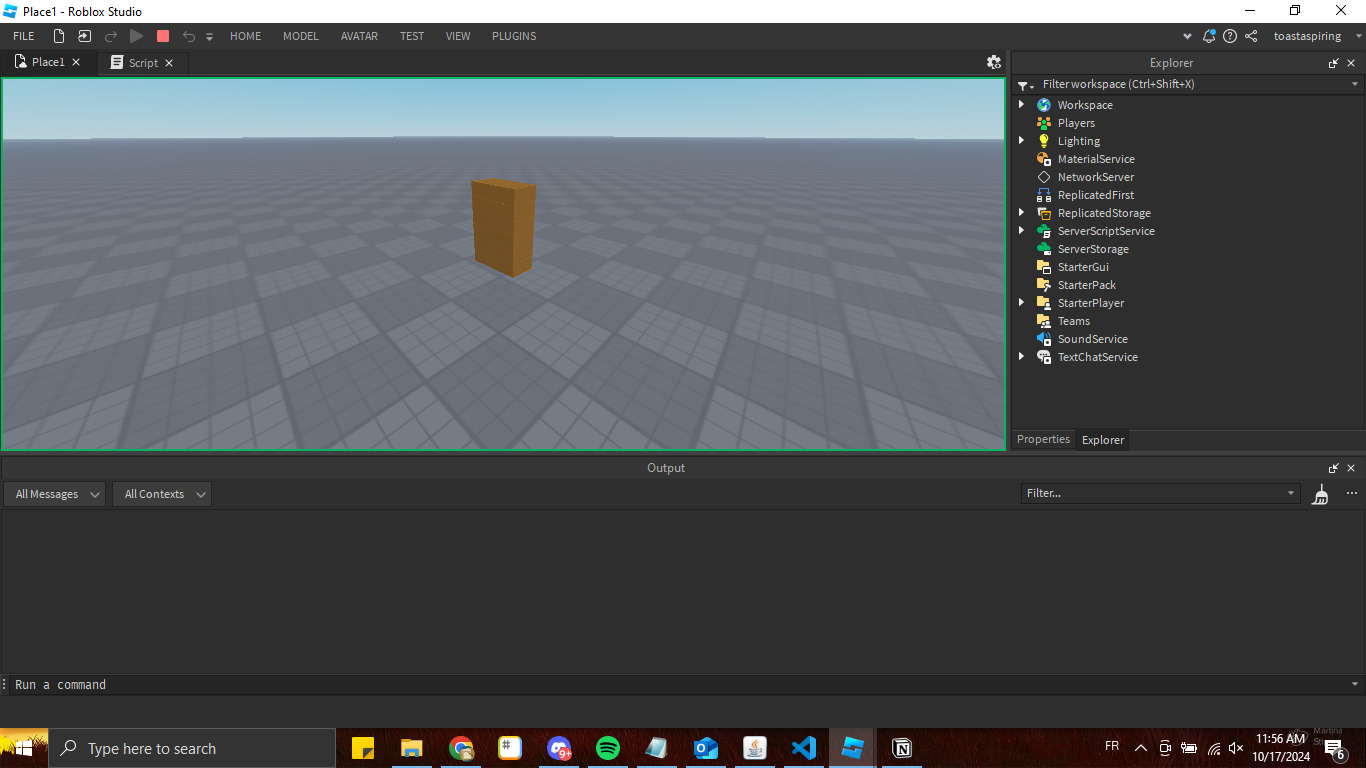Click the notifications bell near the username
This screenshot has height=768, width=1366.
pos(1209,35)
